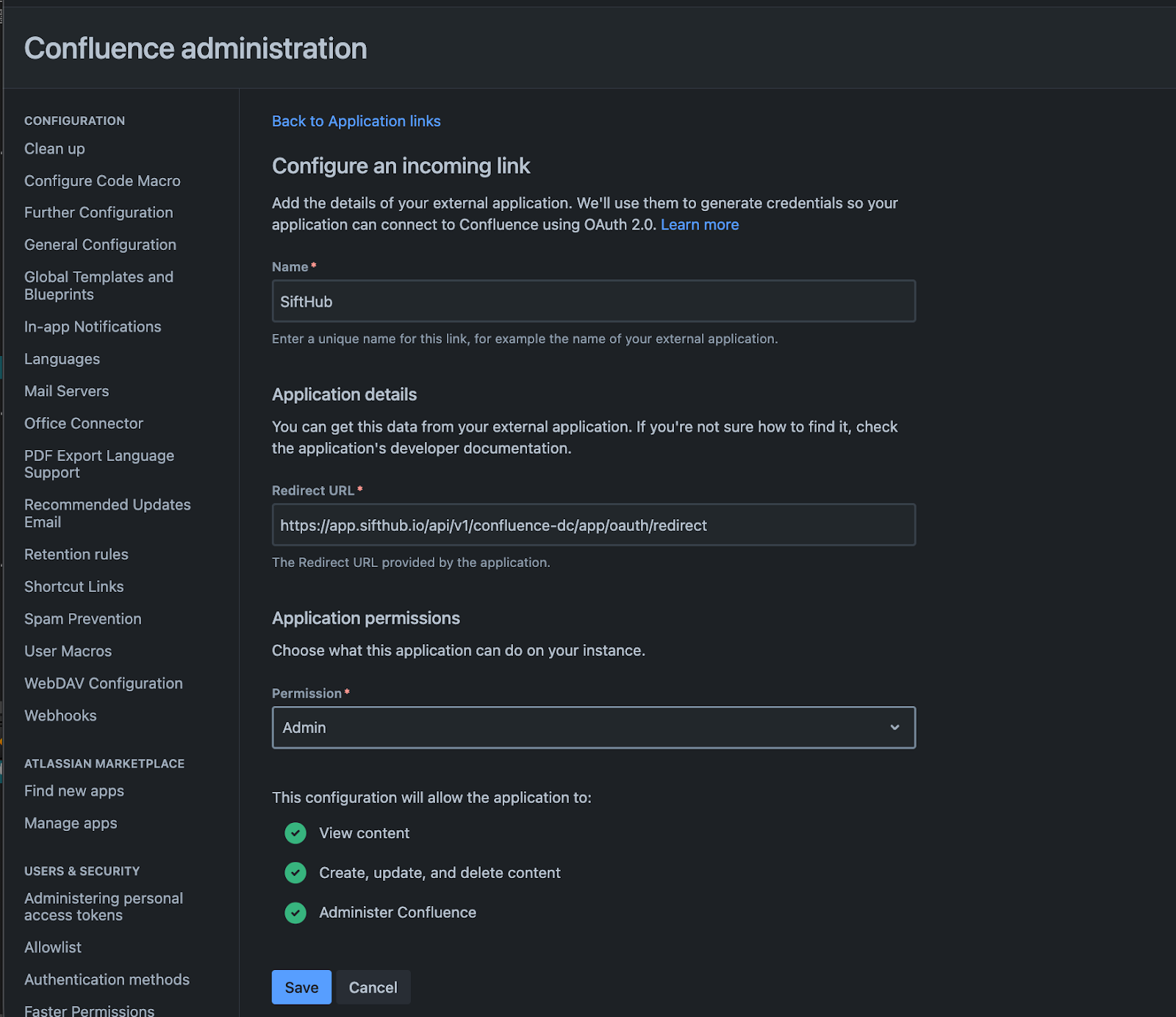The width and height of the screenshot is (1176, 1017).
Task: Click the green check icon by Administer Confluence
Action: tap(295, 913)
